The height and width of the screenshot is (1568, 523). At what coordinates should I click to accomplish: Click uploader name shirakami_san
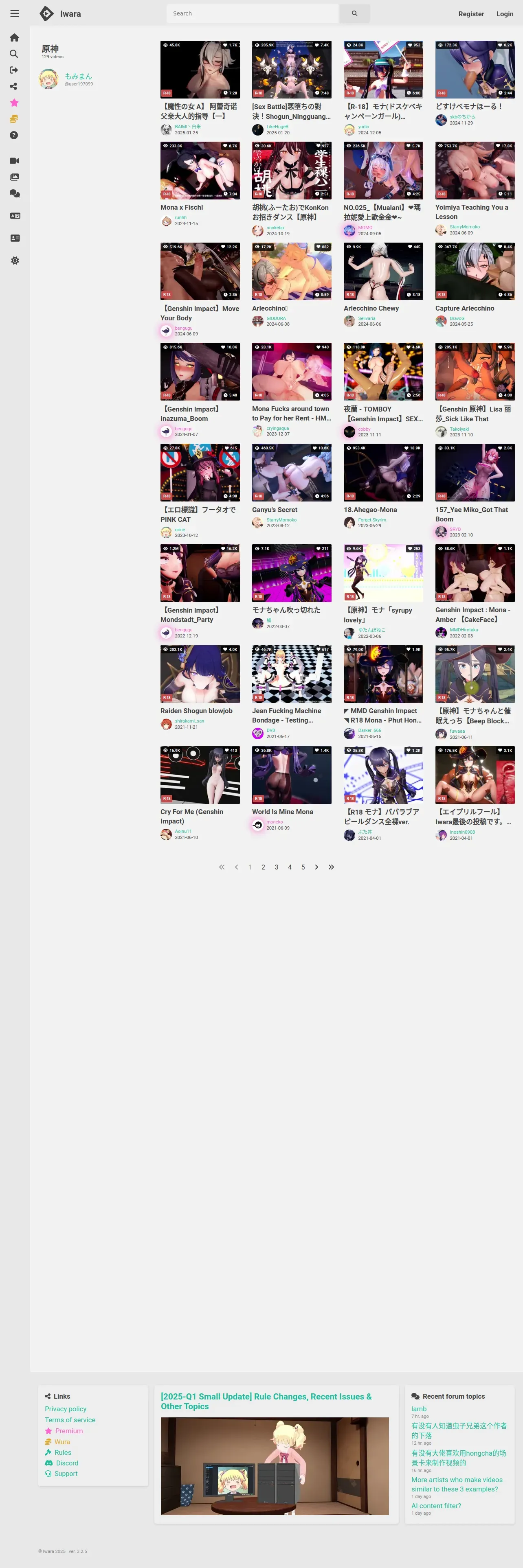click(x=189, y=720)
